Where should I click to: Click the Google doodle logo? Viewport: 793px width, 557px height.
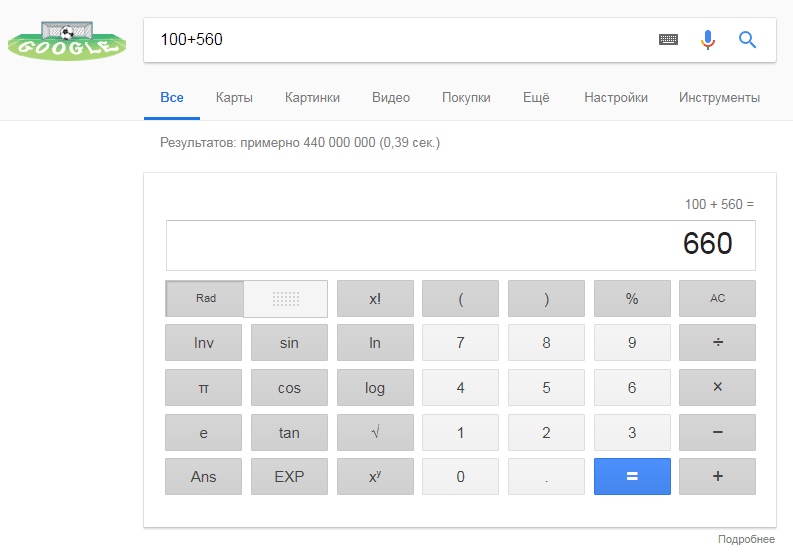pyautogui.click(x=67, y=41)
